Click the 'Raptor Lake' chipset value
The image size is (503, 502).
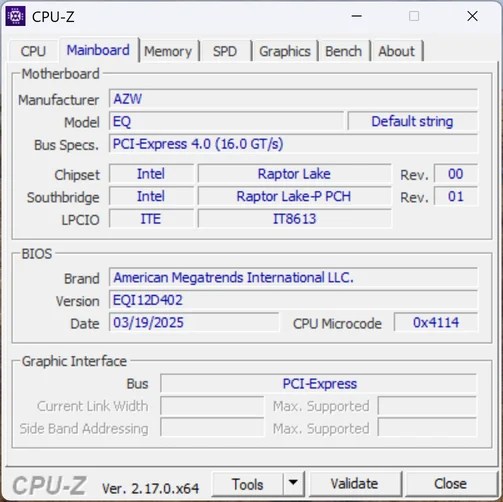click(x=294, y=174)
